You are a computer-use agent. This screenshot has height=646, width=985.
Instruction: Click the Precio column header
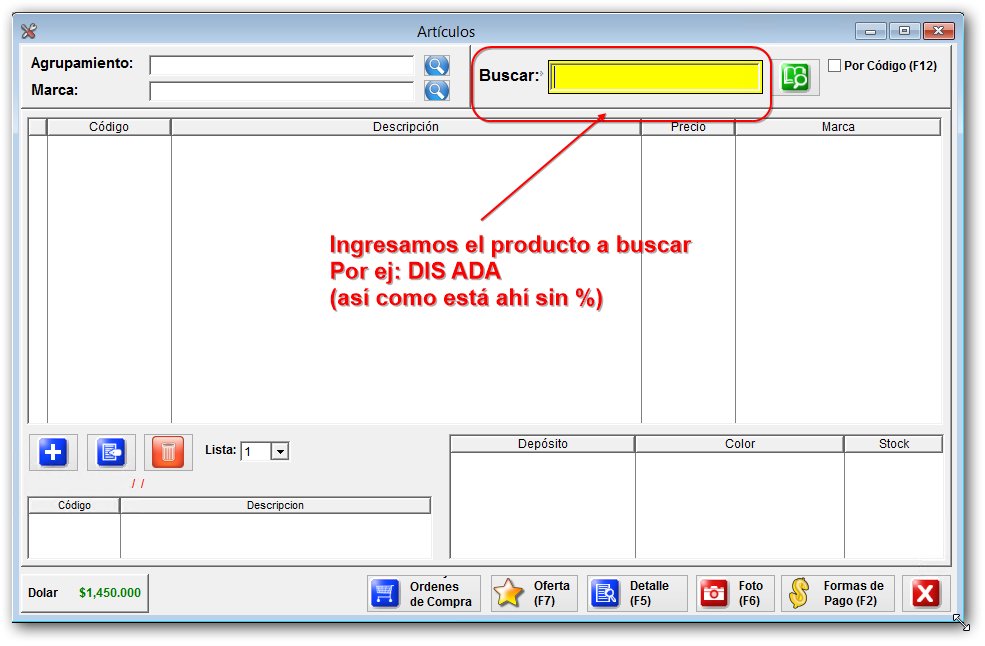coord(687,127)
